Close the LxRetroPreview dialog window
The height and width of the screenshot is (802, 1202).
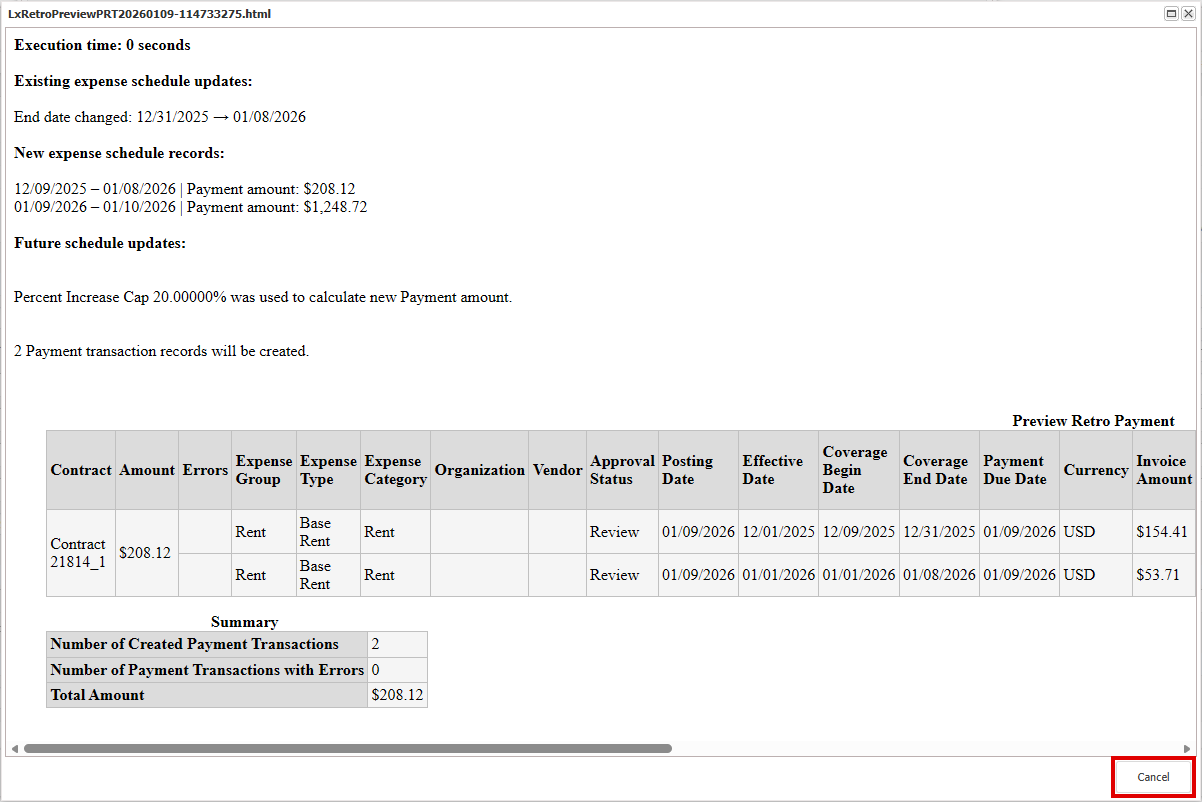(1188, 14)
